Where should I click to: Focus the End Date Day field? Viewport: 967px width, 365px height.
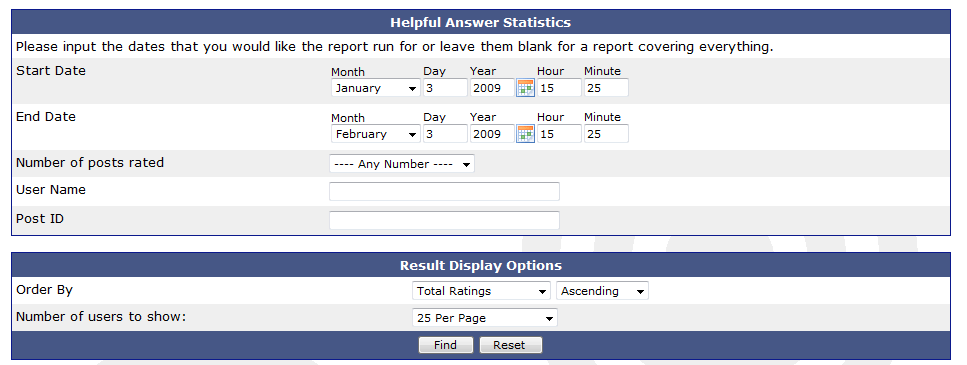pyautogui.click(x=445, y=134)
